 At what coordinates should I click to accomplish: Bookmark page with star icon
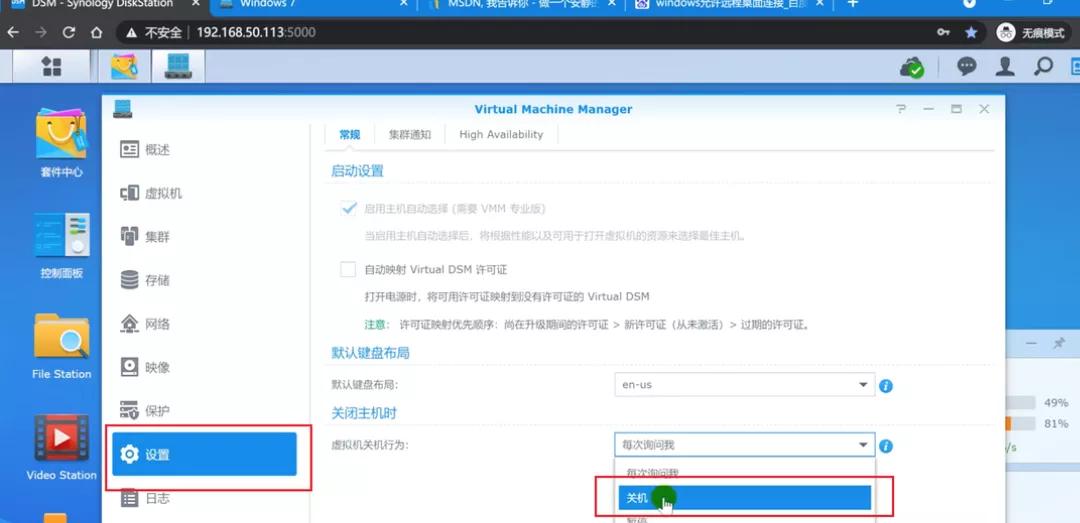pos(971,32)
